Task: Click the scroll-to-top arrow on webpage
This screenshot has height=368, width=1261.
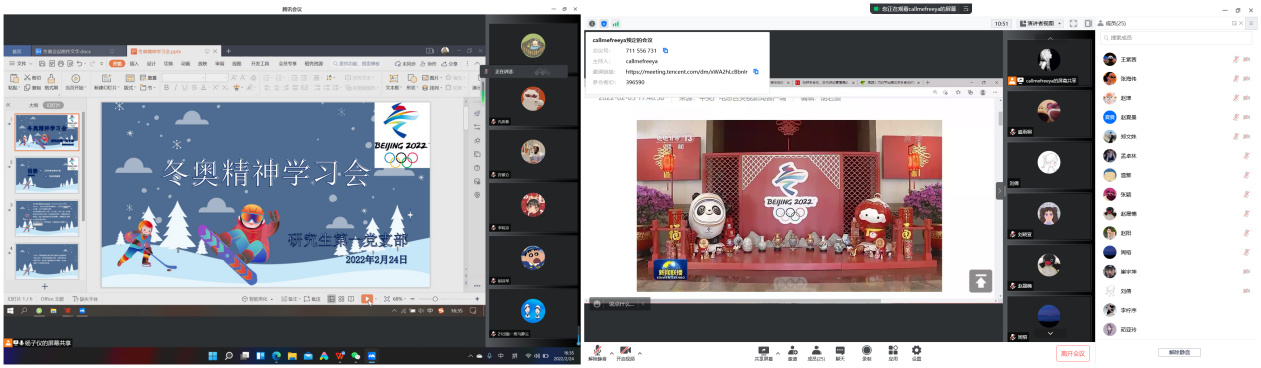Action: pos(981,281)
